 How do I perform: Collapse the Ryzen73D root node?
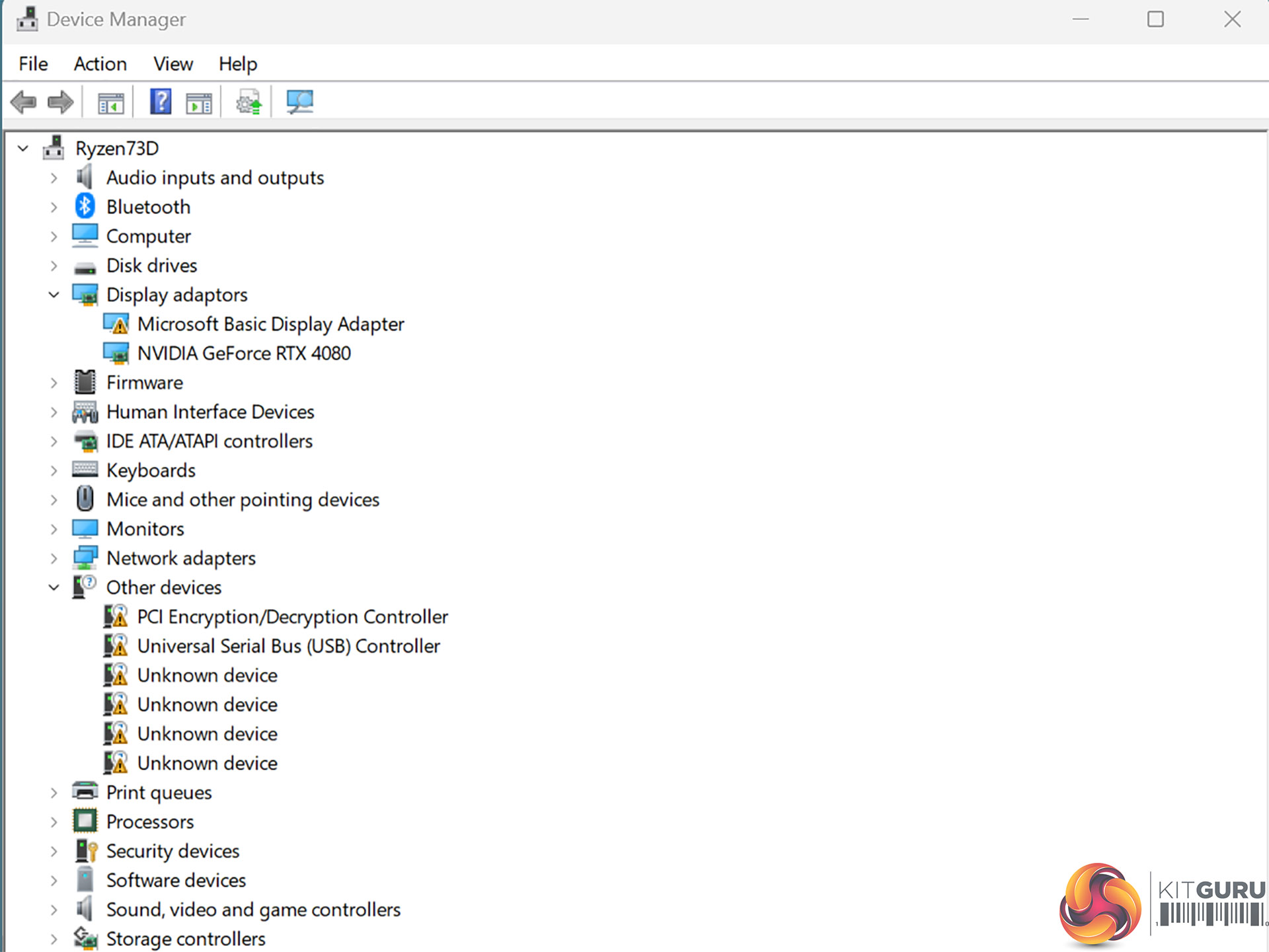(23, 149)
